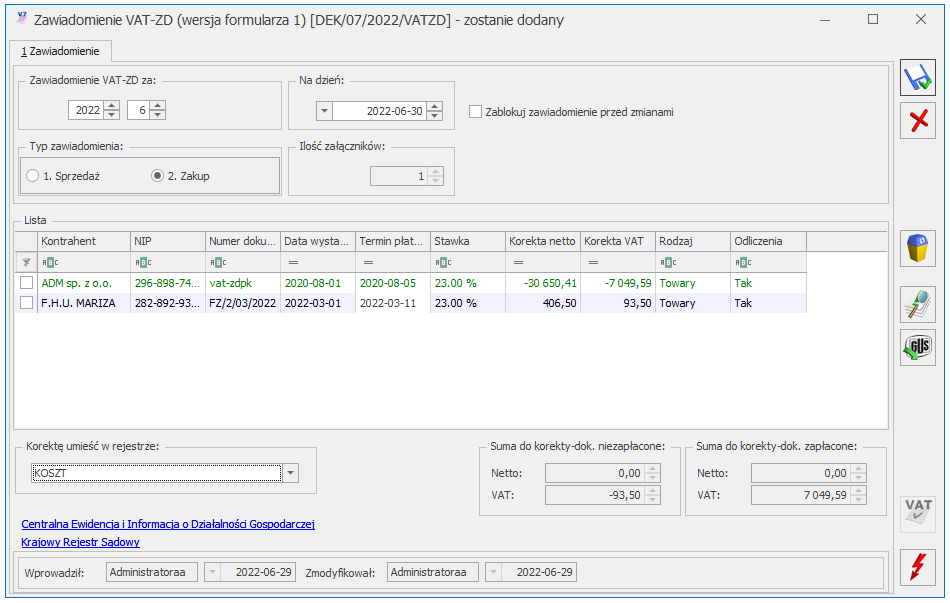Click the red X cancel icon

coord(917,121)
